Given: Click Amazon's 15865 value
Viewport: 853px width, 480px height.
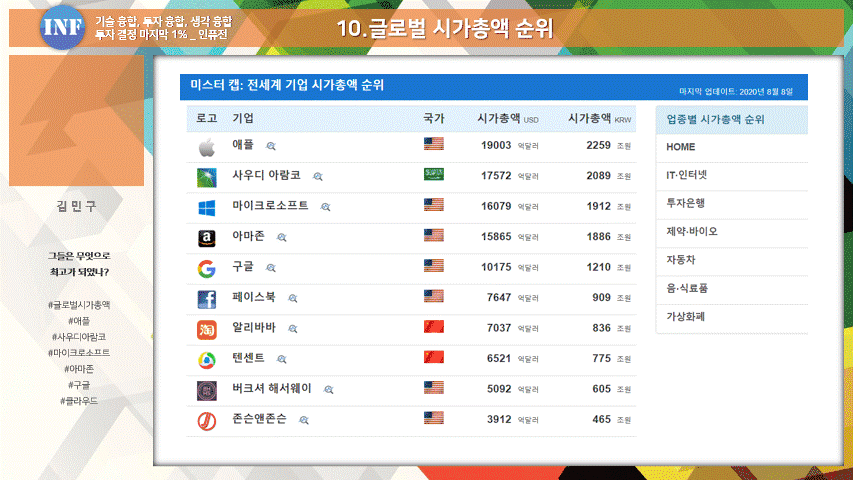Looking at the screenshot, I should (496, 237).
